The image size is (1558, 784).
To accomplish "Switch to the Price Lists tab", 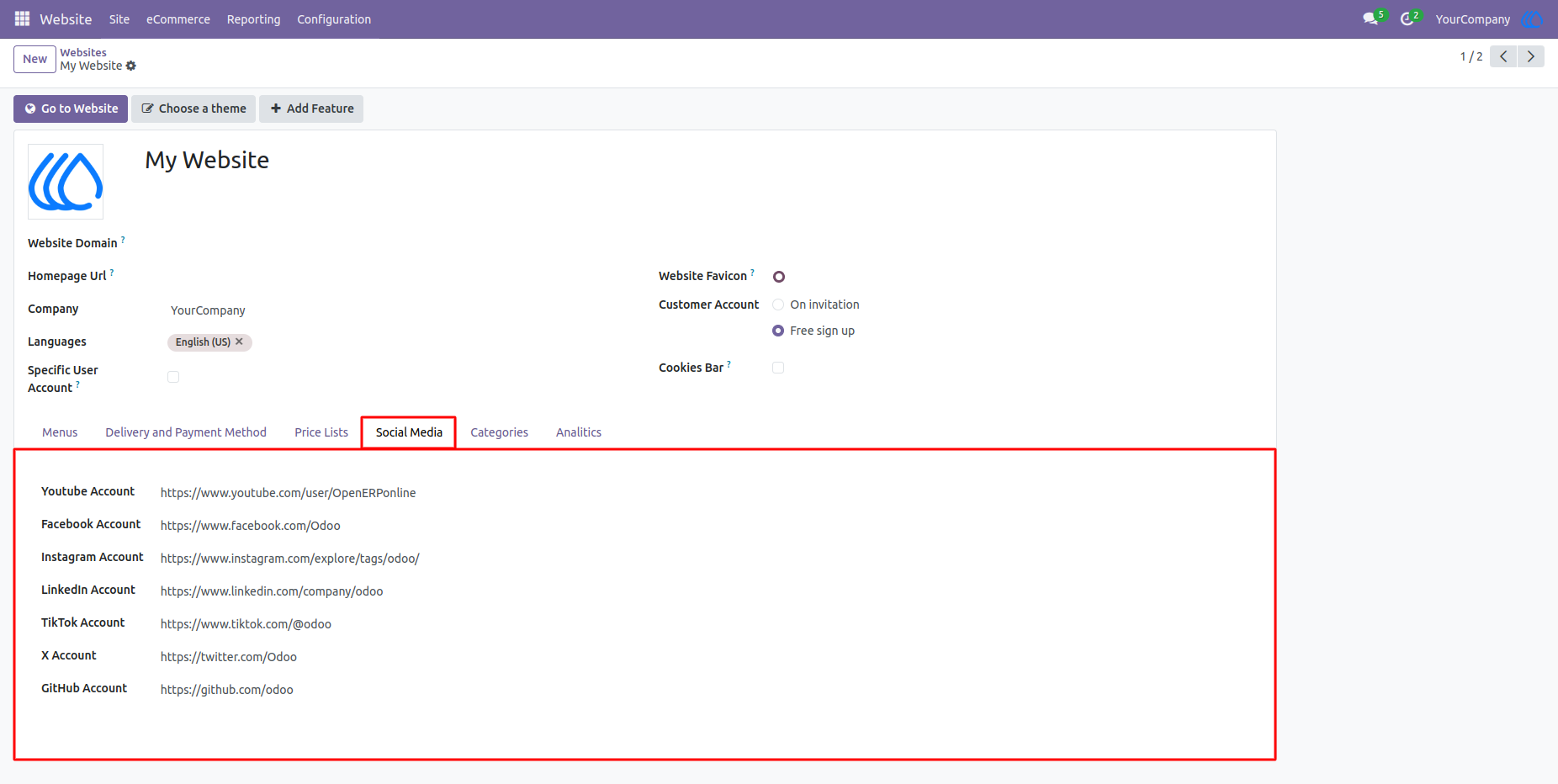I will pos(321,432).
